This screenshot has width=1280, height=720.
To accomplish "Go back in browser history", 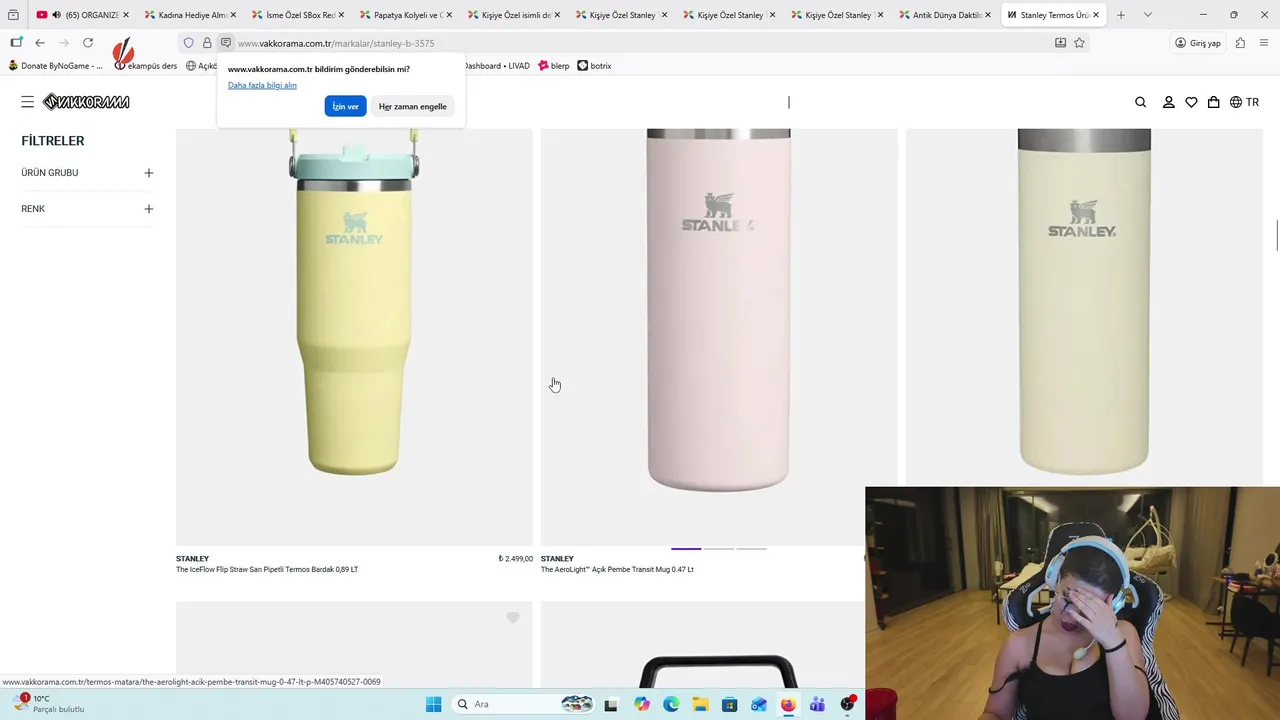I will pyautogui.click(x=40, y=43).
